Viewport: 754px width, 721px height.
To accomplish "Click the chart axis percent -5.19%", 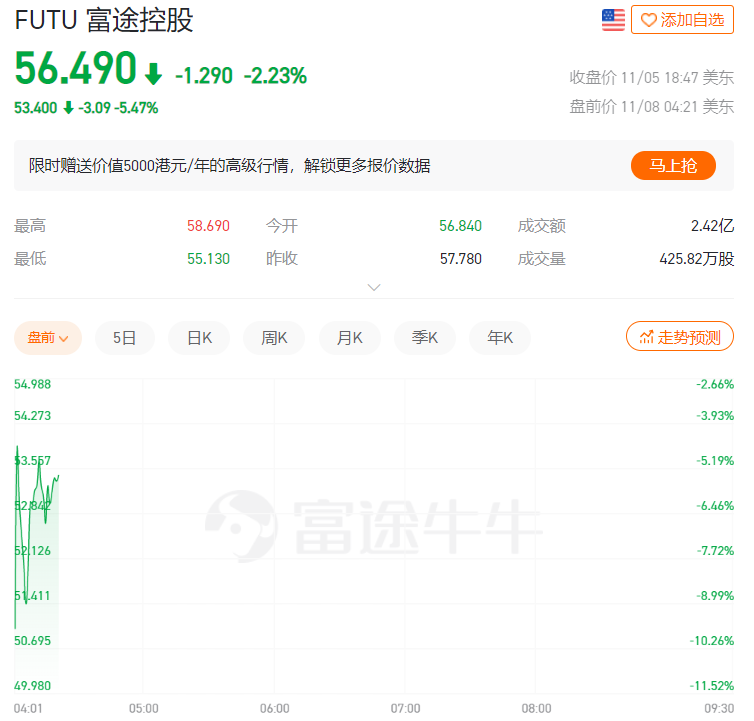I will [715, 461].
